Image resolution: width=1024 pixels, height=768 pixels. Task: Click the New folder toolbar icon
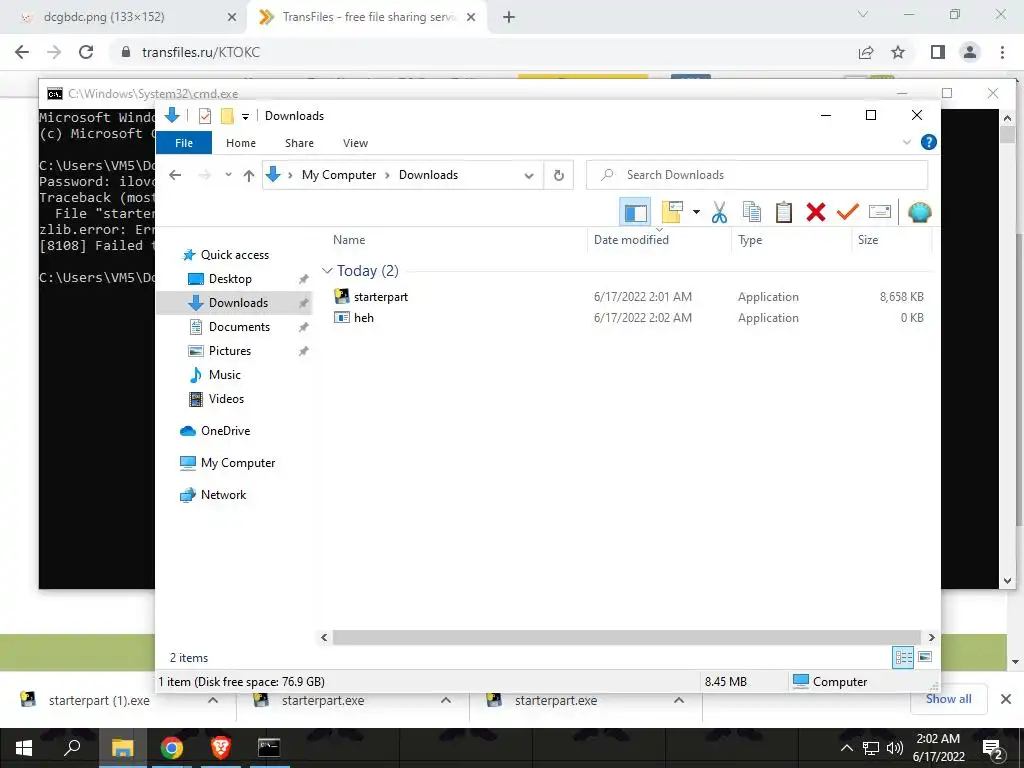coord(672,212)
